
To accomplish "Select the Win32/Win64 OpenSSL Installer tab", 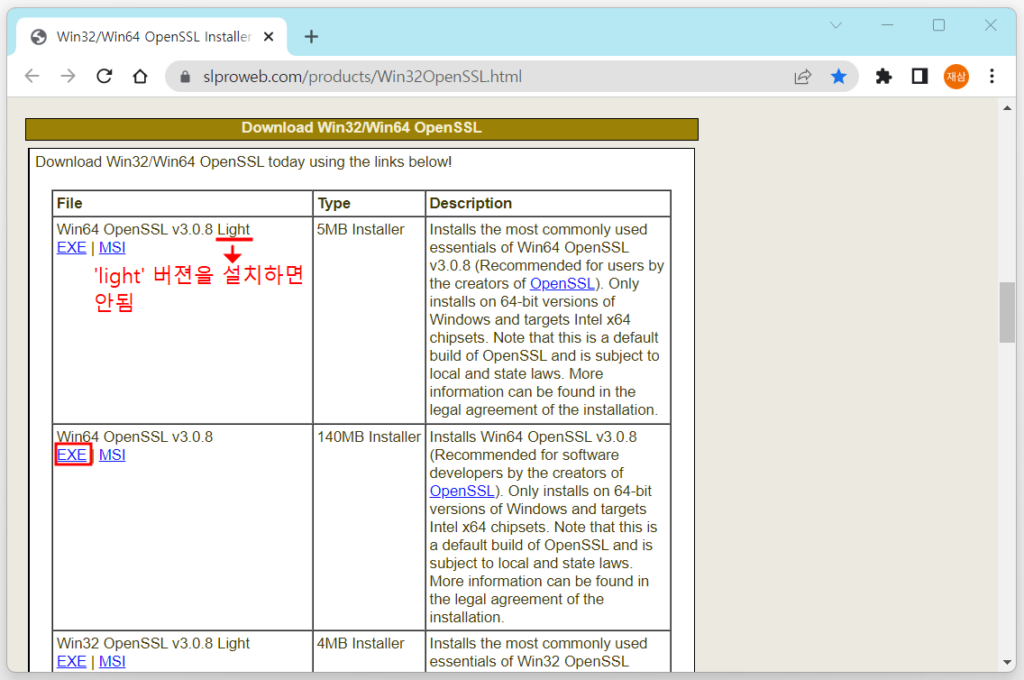I will tap(151, 37).
